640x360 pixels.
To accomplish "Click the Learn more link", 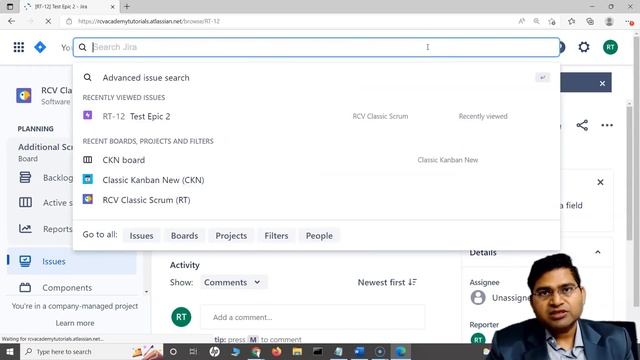I will pyautogui.click(x=75, y=323).
